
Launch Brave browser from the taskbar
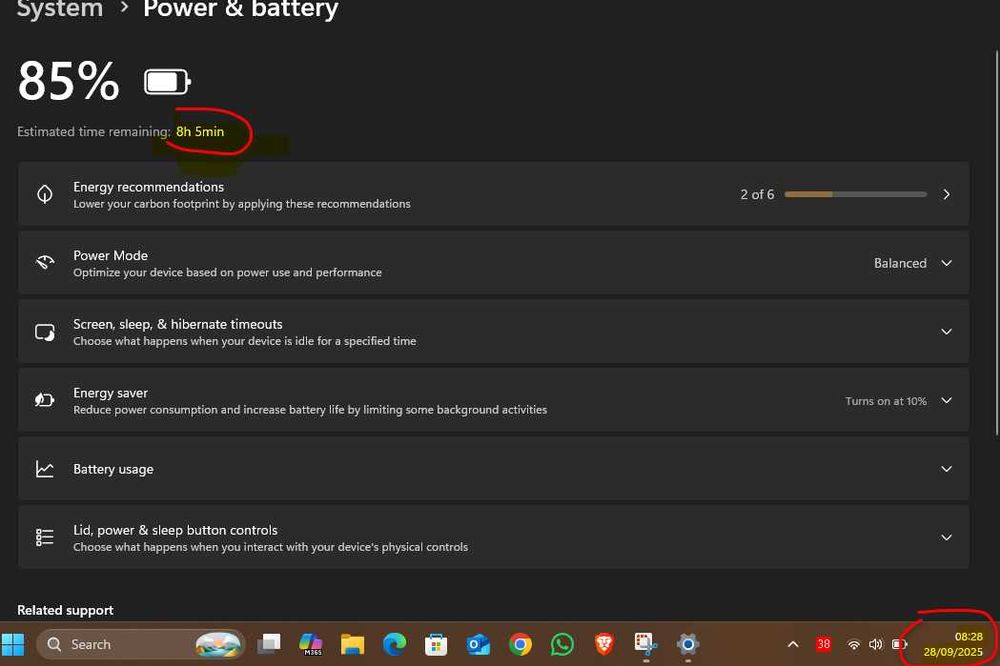[604, 644]
